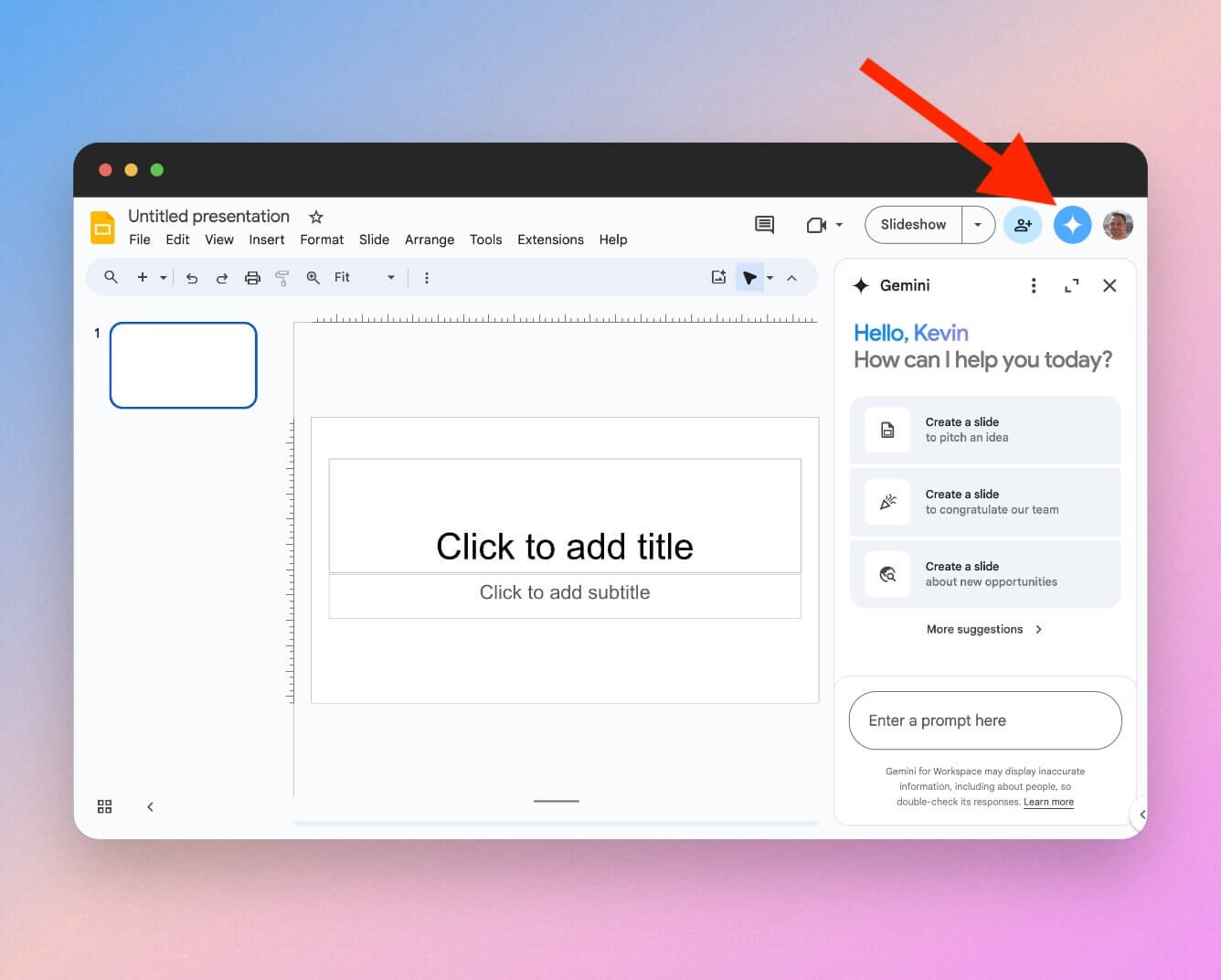Open comment history icon
This screenshot has height=980, width=1221.
coord(764,224)
